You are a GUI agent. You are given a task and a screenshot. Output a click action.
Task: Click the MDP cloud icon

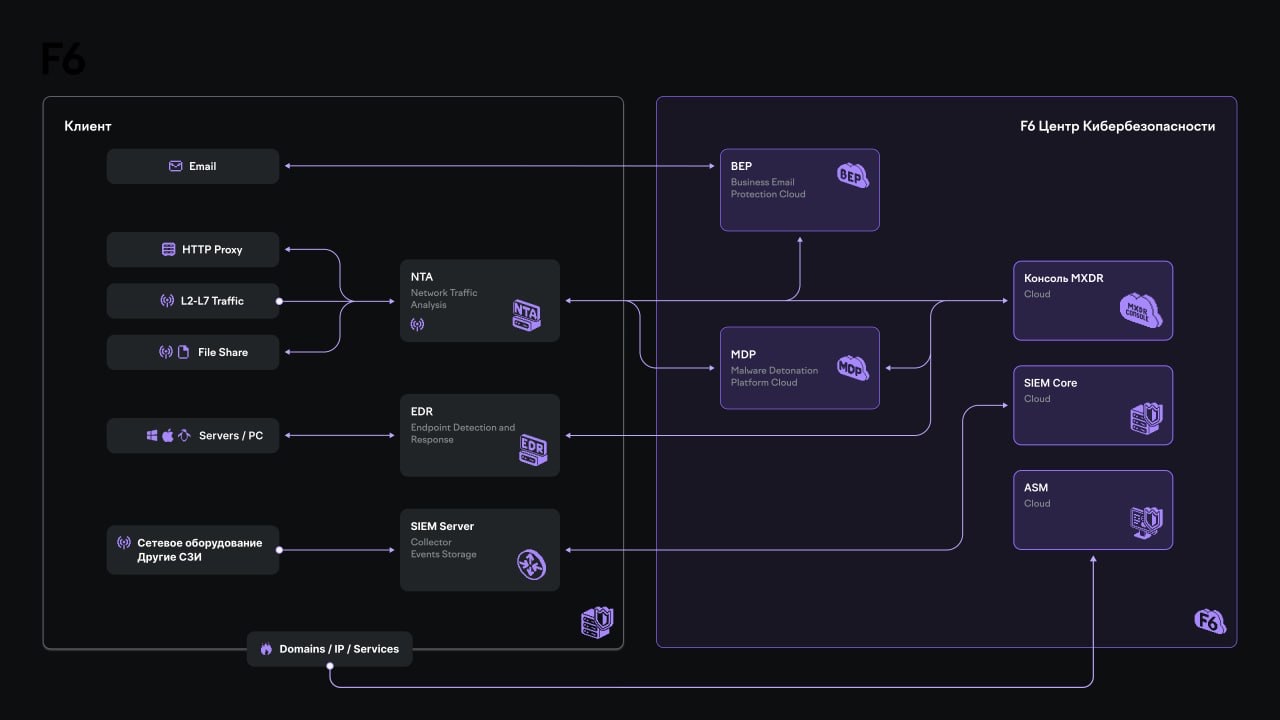(x=851, y=367)
